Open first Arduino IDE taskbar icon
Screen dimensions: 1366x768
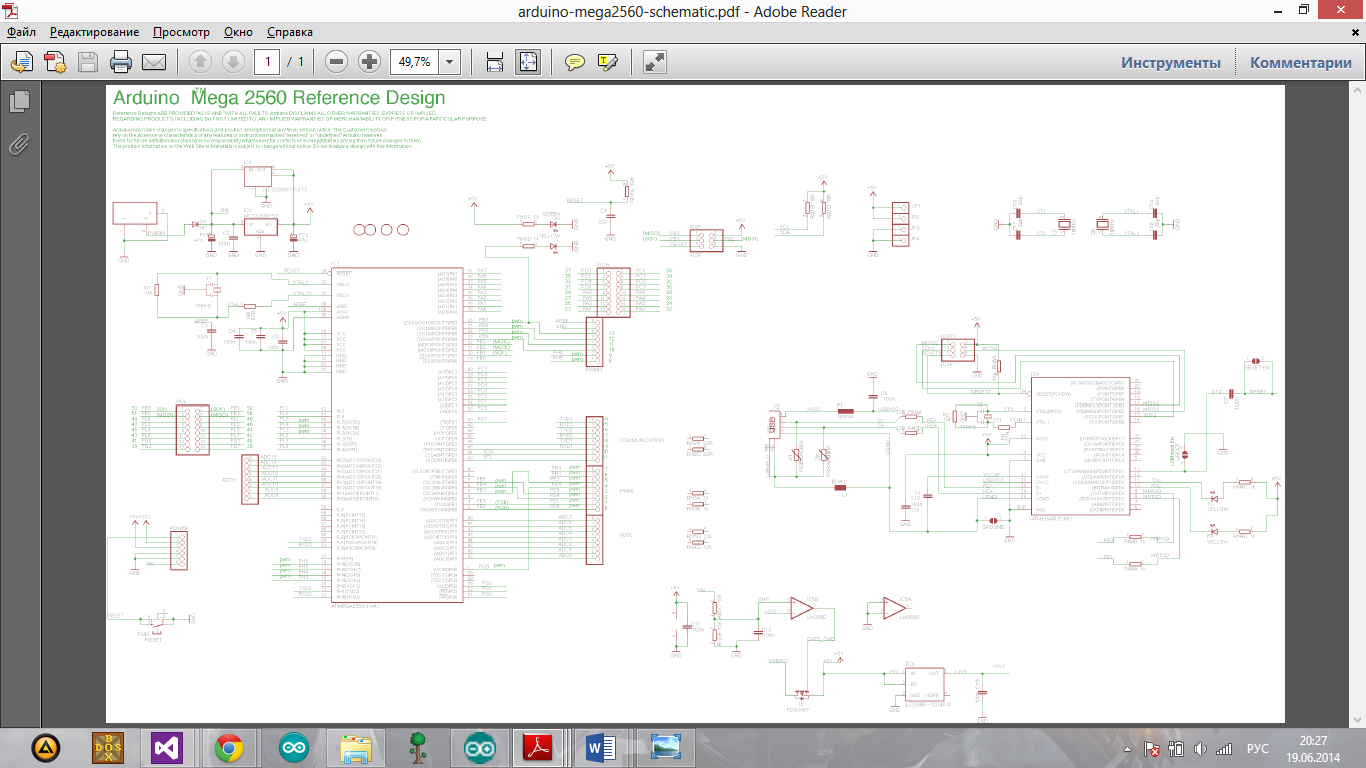coord(294,747)
